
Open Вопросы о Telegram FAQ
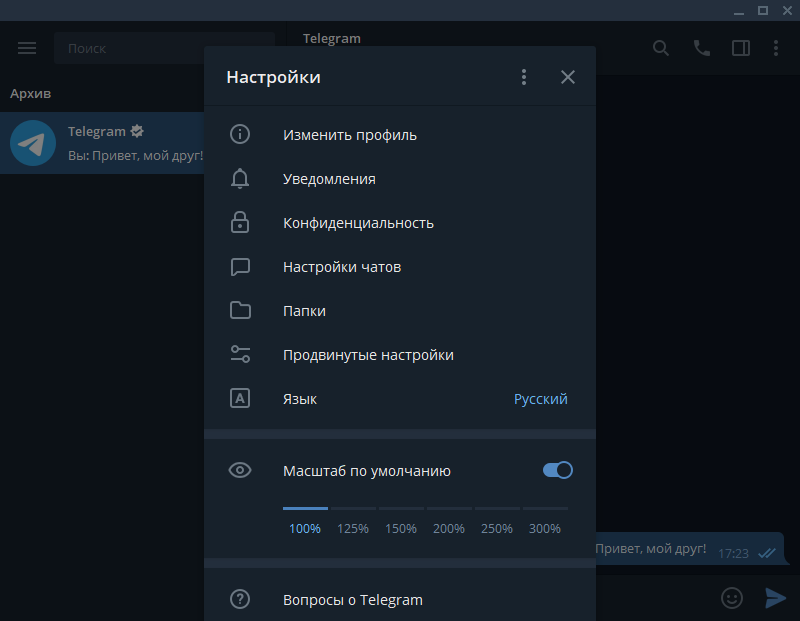(x=400, y=599)
